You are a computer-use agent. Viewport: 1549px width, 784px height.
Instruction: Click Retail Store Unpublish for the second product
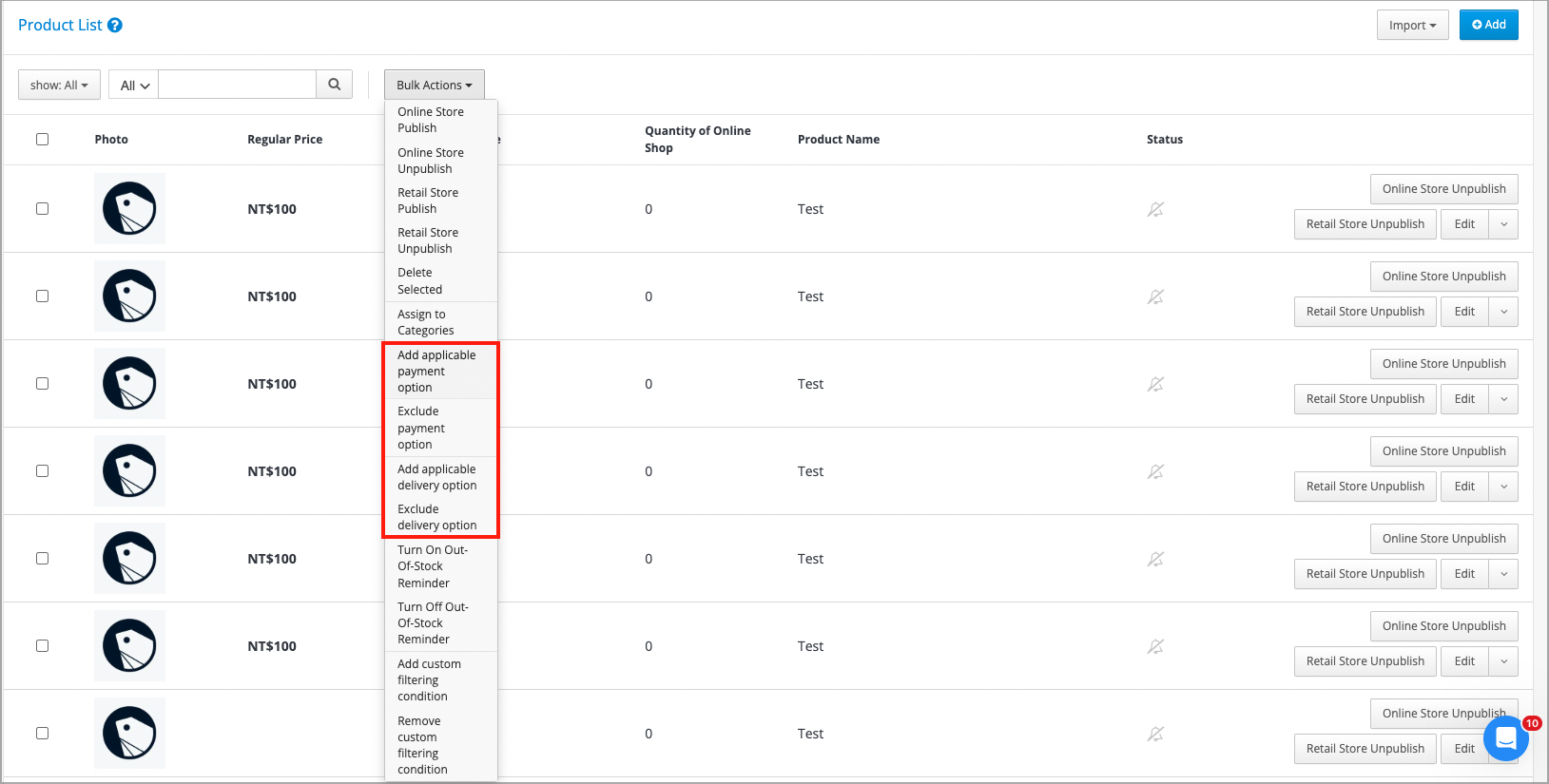pos(1365,312)
